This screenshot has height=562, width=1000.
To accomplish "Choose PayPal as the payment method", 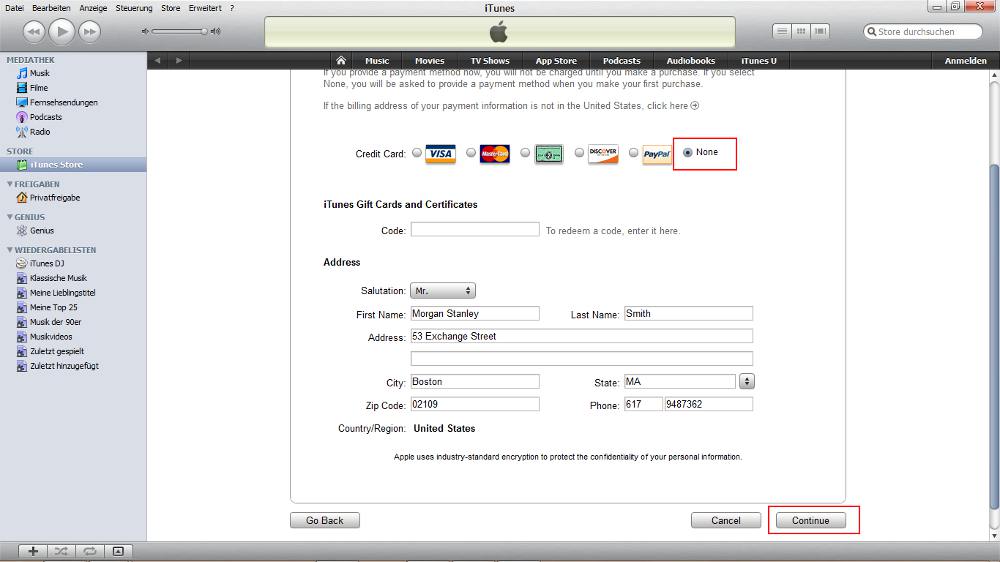I will click(633, 153).
